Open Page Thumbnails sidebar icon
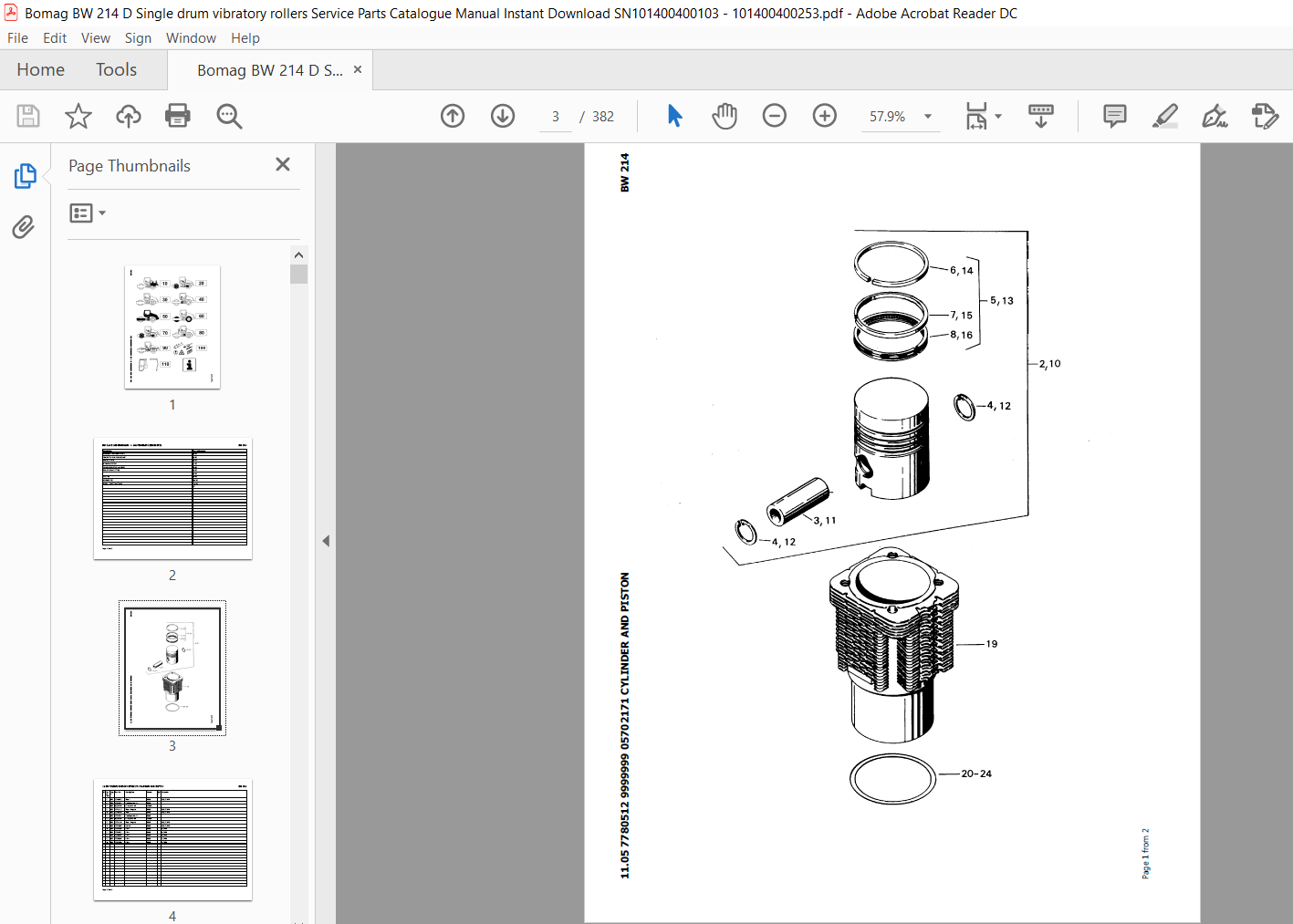The width and height of the screenshot is (1293, 924). pyautogui.click(x=25, y=176)
